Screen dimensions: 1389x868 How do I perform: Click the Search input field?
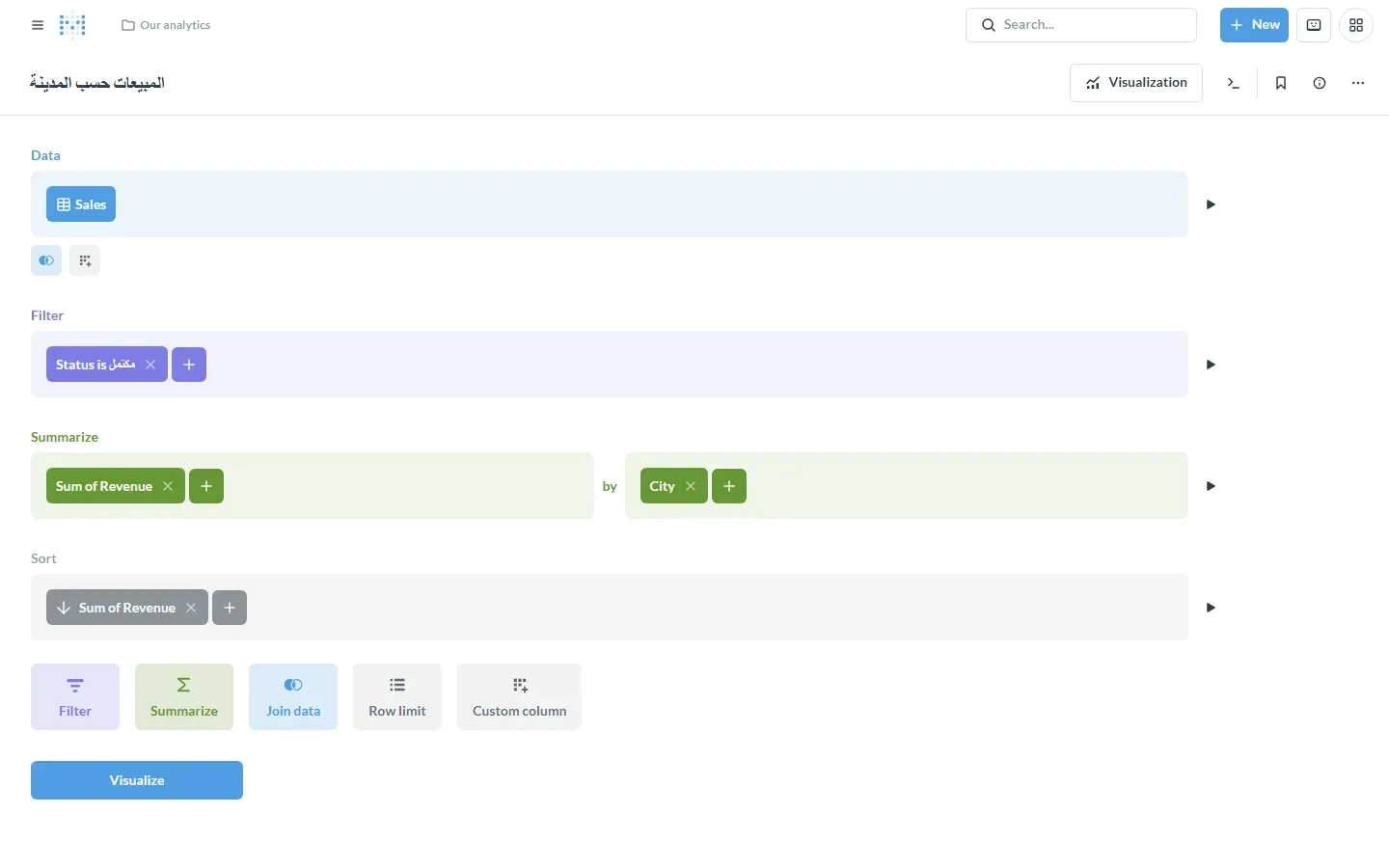tap(1080, 25)
